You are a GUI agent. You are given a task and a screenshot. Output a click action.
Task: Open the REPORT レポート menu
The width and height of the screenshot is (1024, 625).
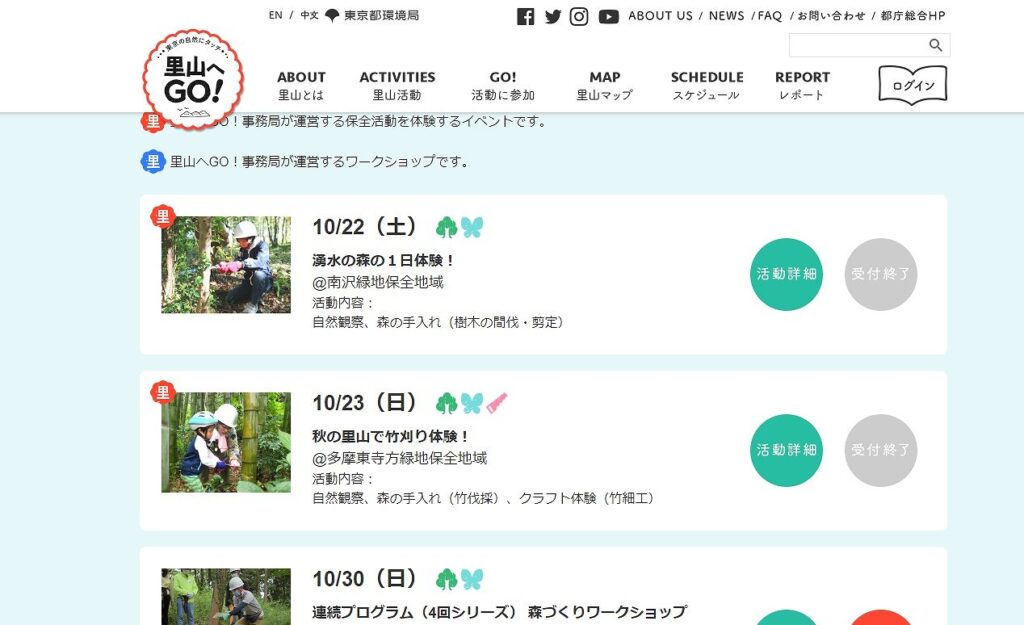(x=802, y=86)
